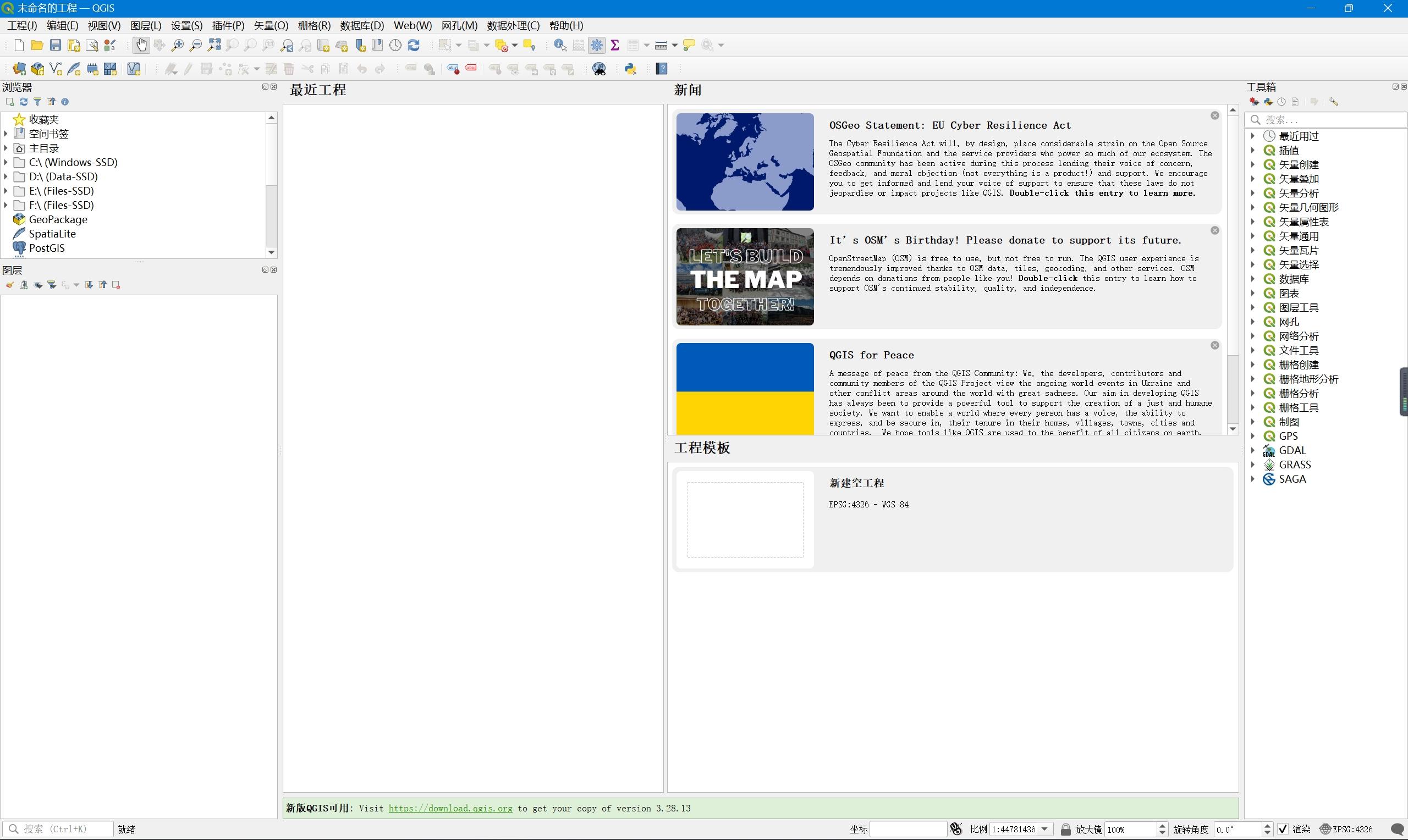Expand the C:\ (Windows-SSD) drive
Viewport: 1408px width, 840px height.
[5, 163]
